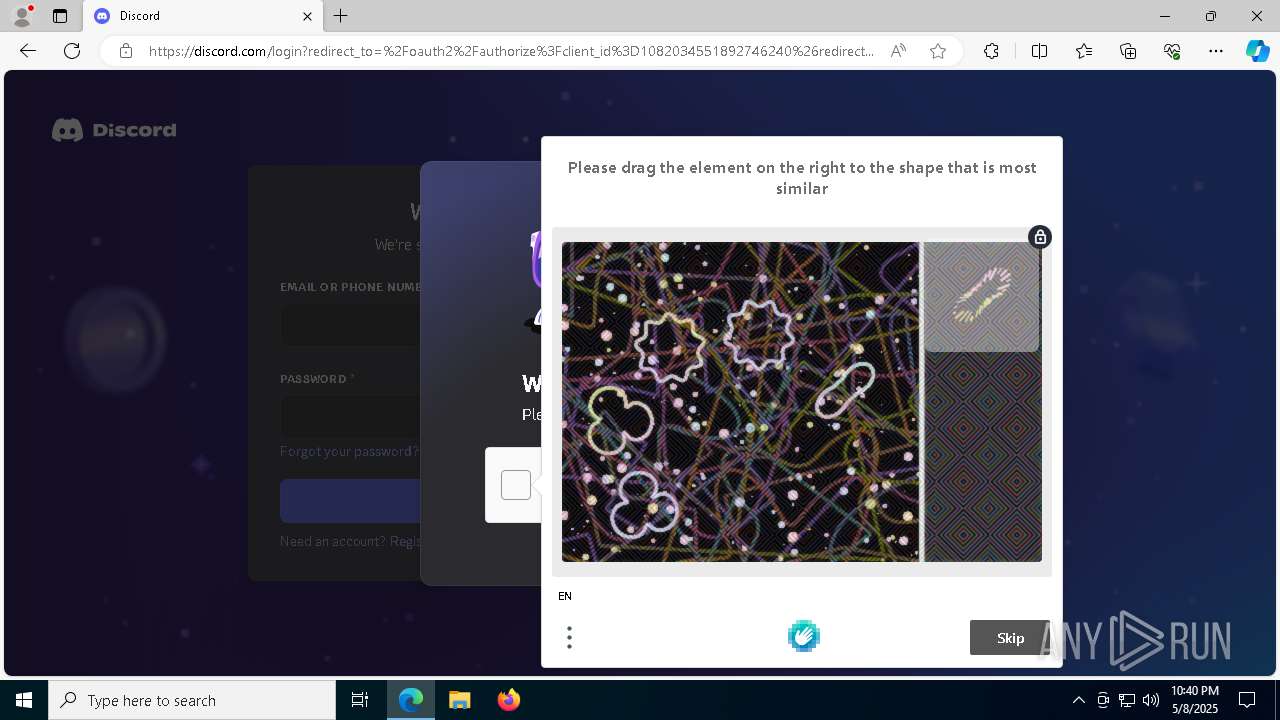The height and width of the screenshot is (720, 1280).
Task: Focus the Email or Phone Number field
Action: pyautogui.click(x=350, y=326)
